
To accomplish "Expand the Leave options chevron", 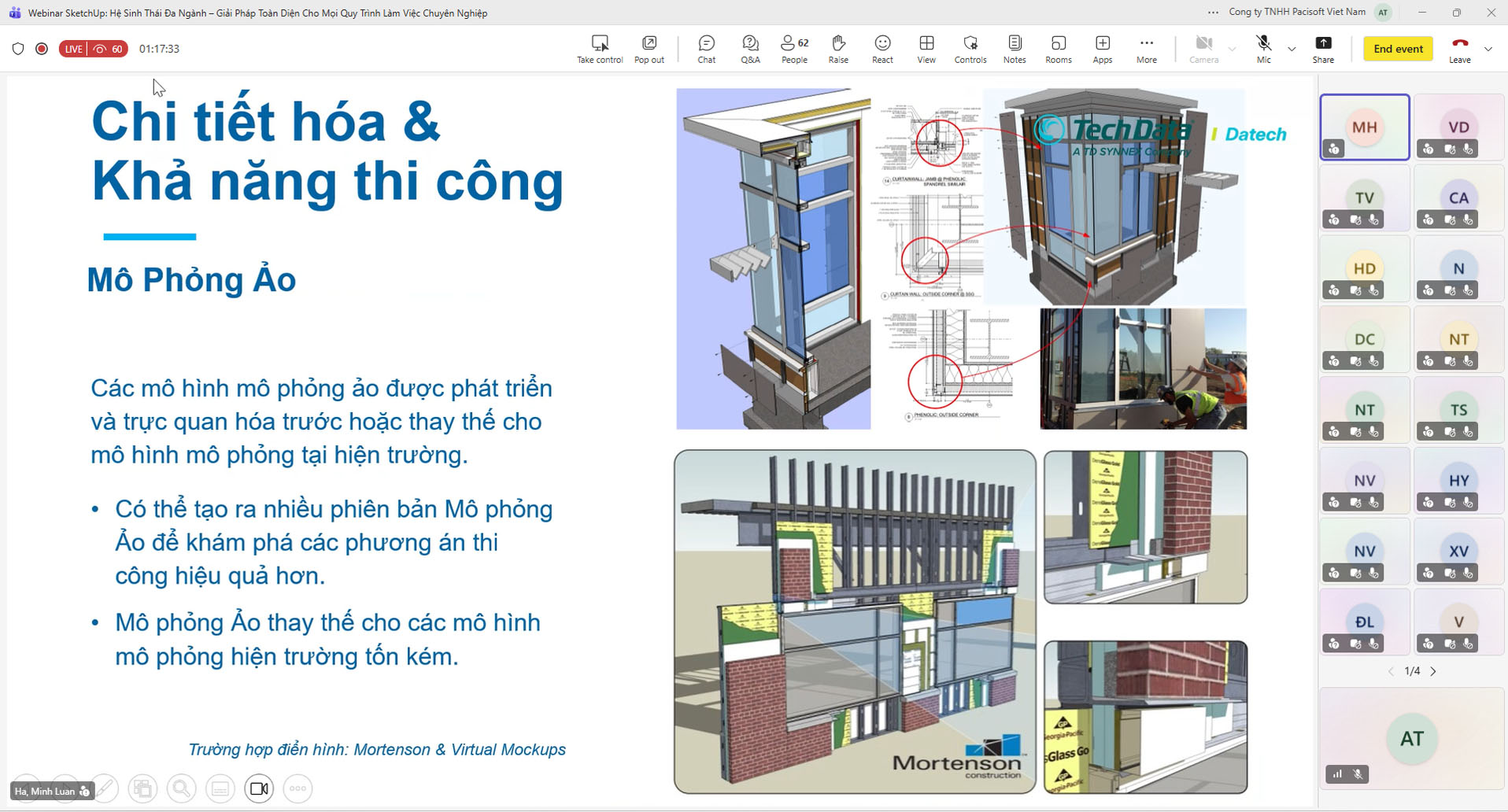I will (x=1488, y=49).
